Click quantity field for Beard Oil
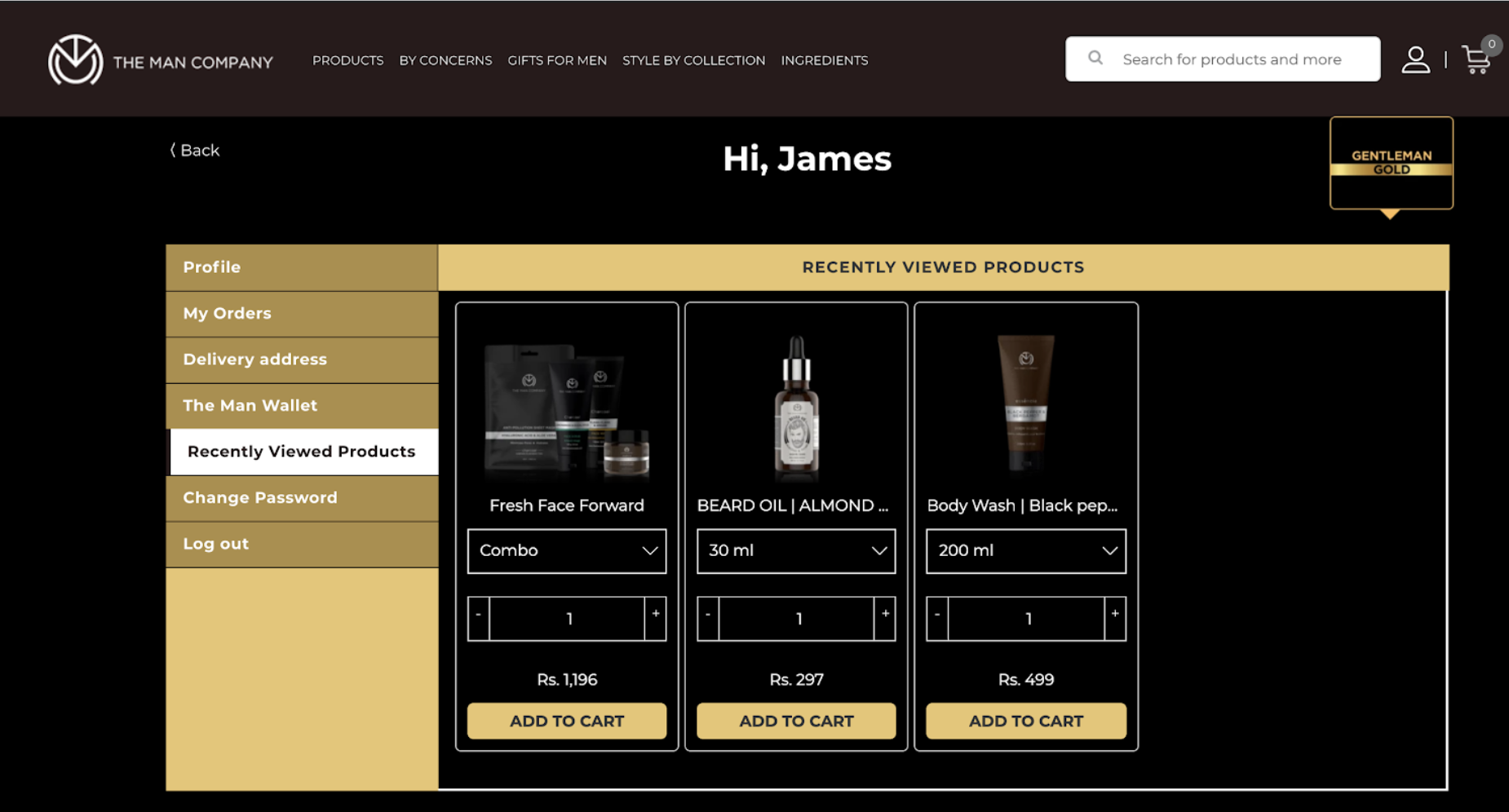1509x812 pixels. tap(797, 619)
